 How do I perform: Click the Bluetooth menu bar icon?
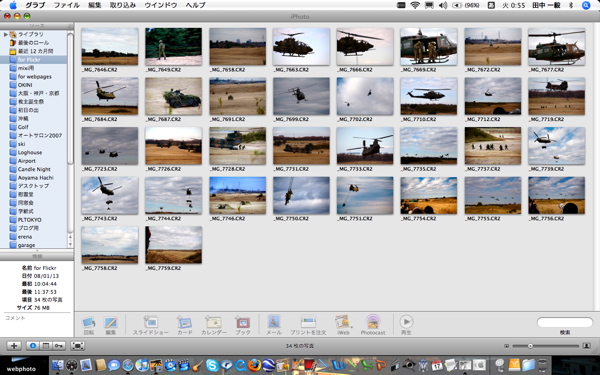pos(571,5)
